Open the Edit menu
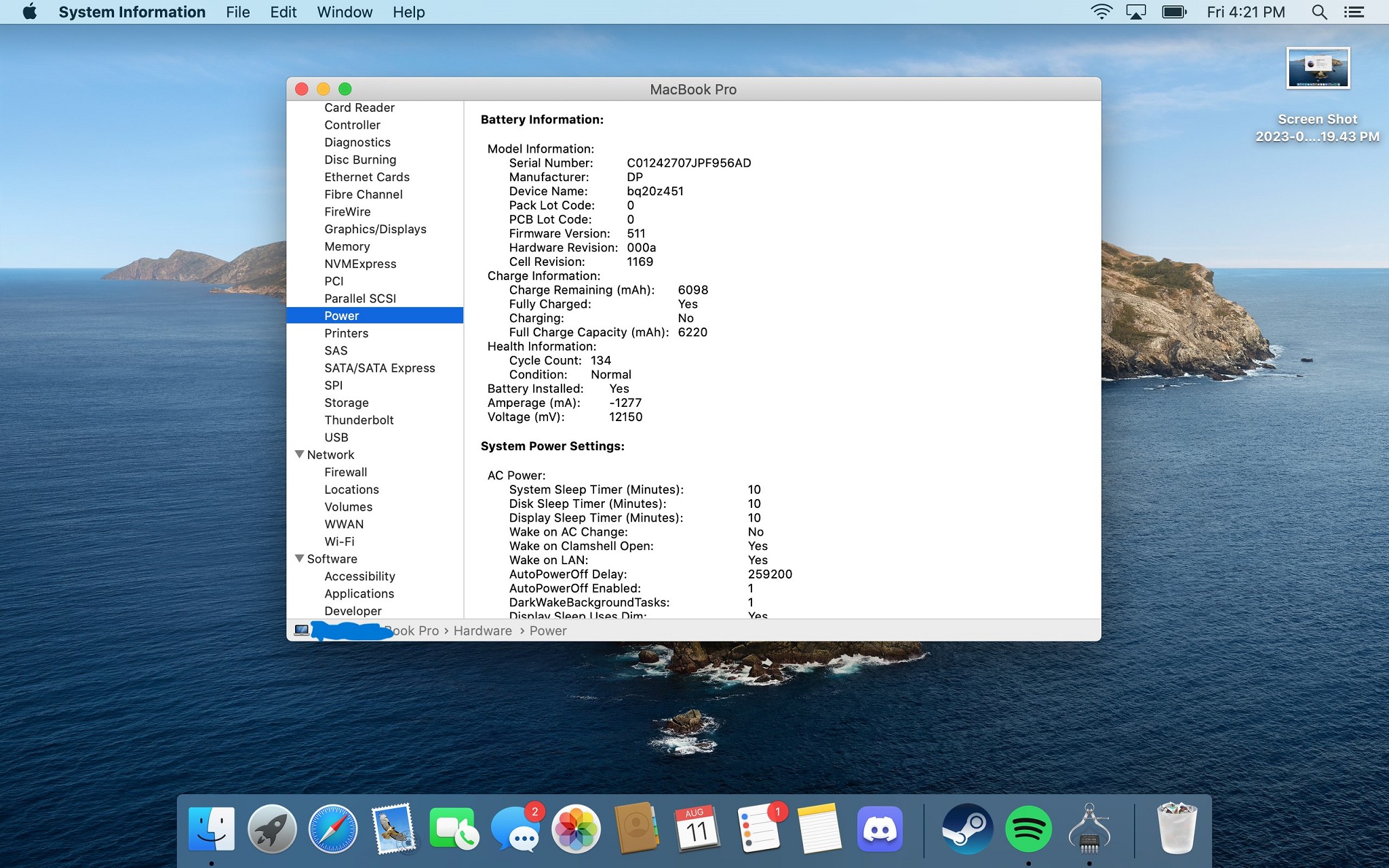The height and width of the screenshot is (868, 1389). [x=283, y=12]
